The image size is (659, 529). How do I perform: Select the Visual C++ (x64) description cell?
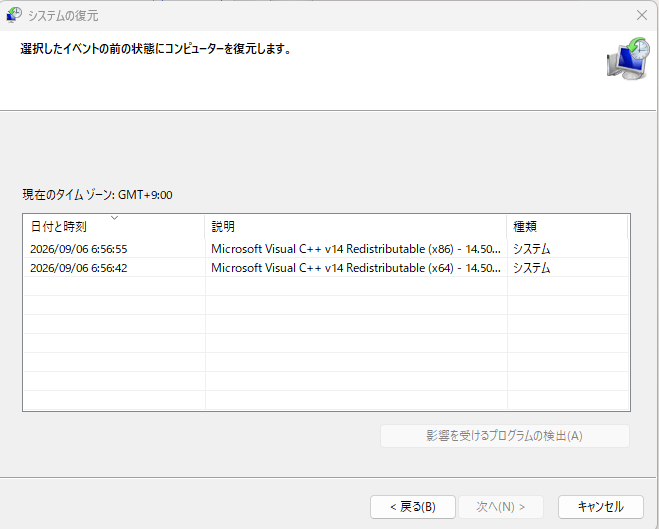(x=356, y=268)
